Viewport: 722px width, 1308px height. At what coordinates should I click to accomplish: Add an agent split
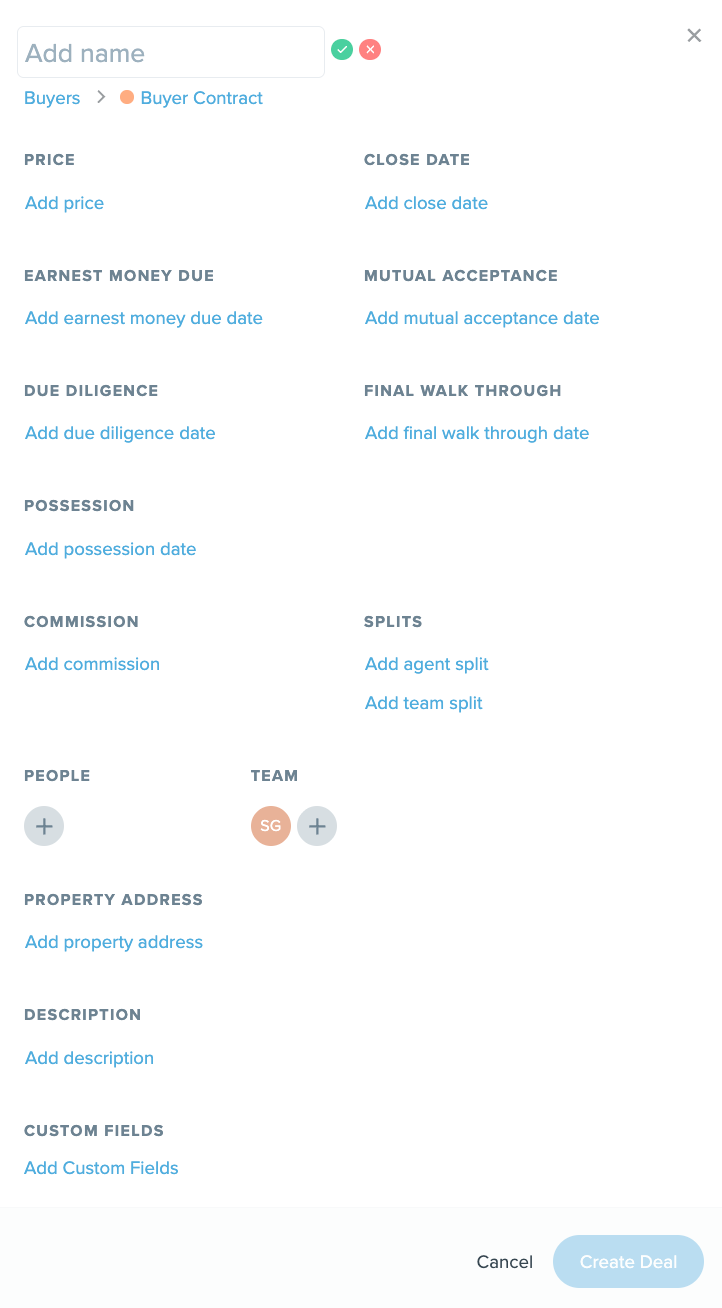point(427,664)
